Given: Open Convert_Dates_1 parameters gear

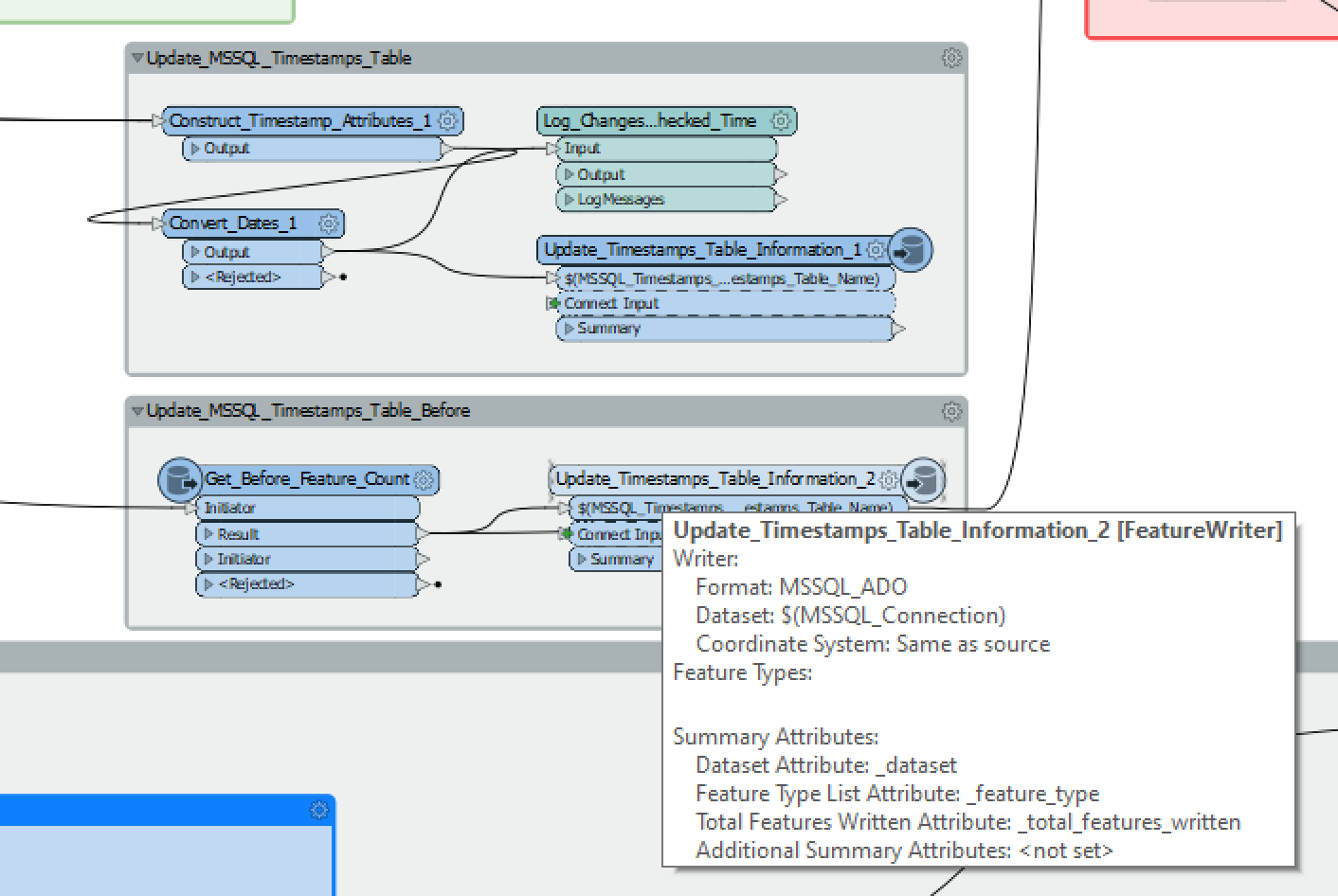Looking at the screenshot, I should (x=329, y=224).
